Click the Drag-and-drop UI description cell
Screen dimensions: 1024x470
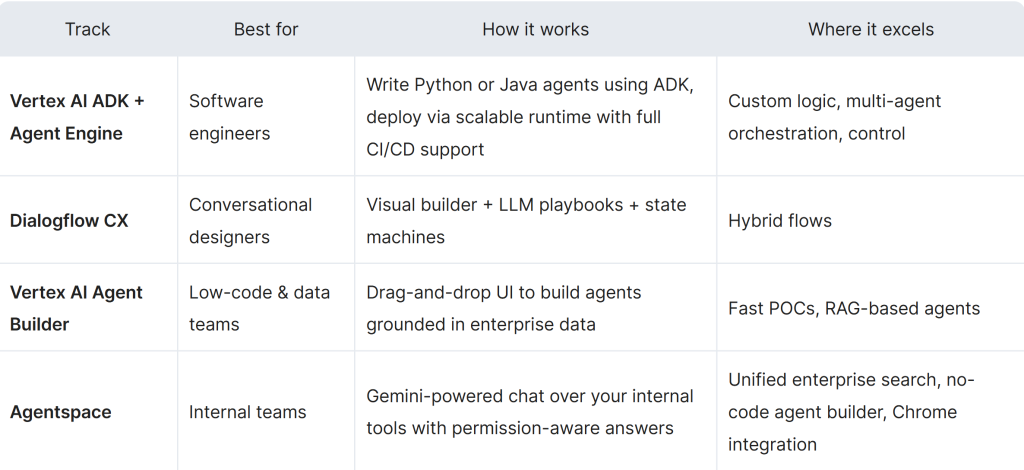click(536, 308)
